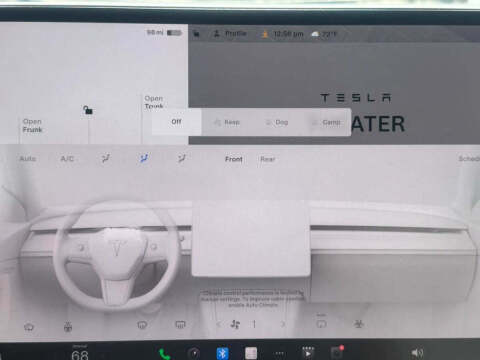Tap the 12:58 pm clock text
480x360 pixels.
coord(288,34)
